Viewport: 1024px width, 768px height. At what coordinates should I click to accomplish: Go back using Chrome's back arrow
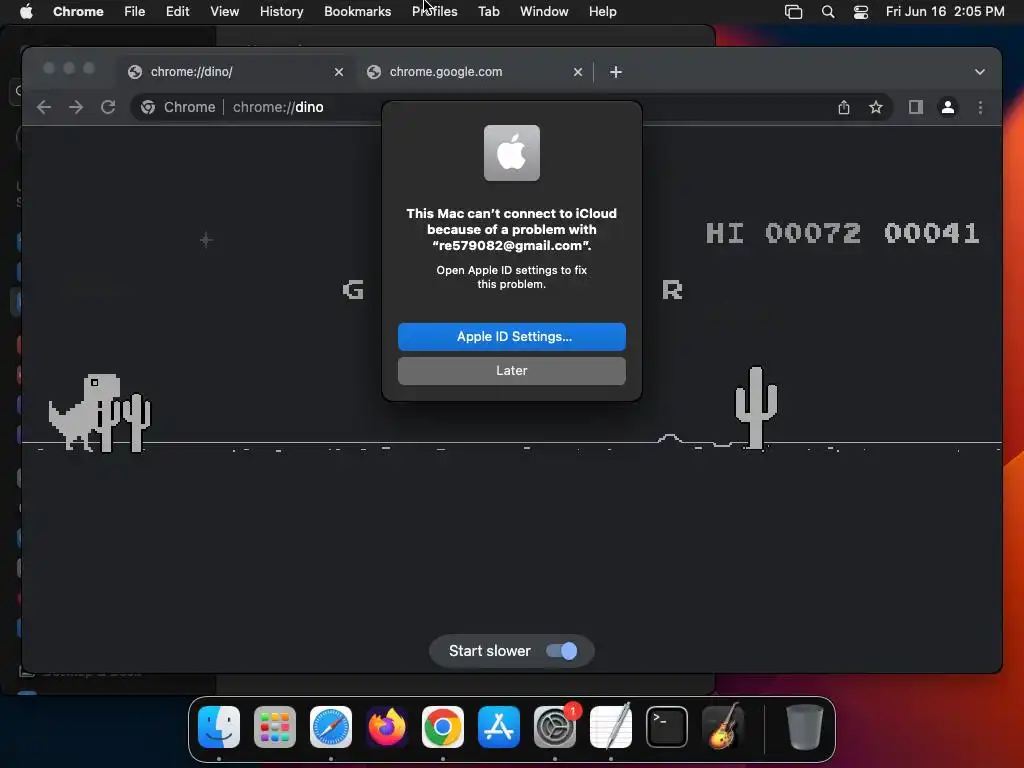click(44, 107)
